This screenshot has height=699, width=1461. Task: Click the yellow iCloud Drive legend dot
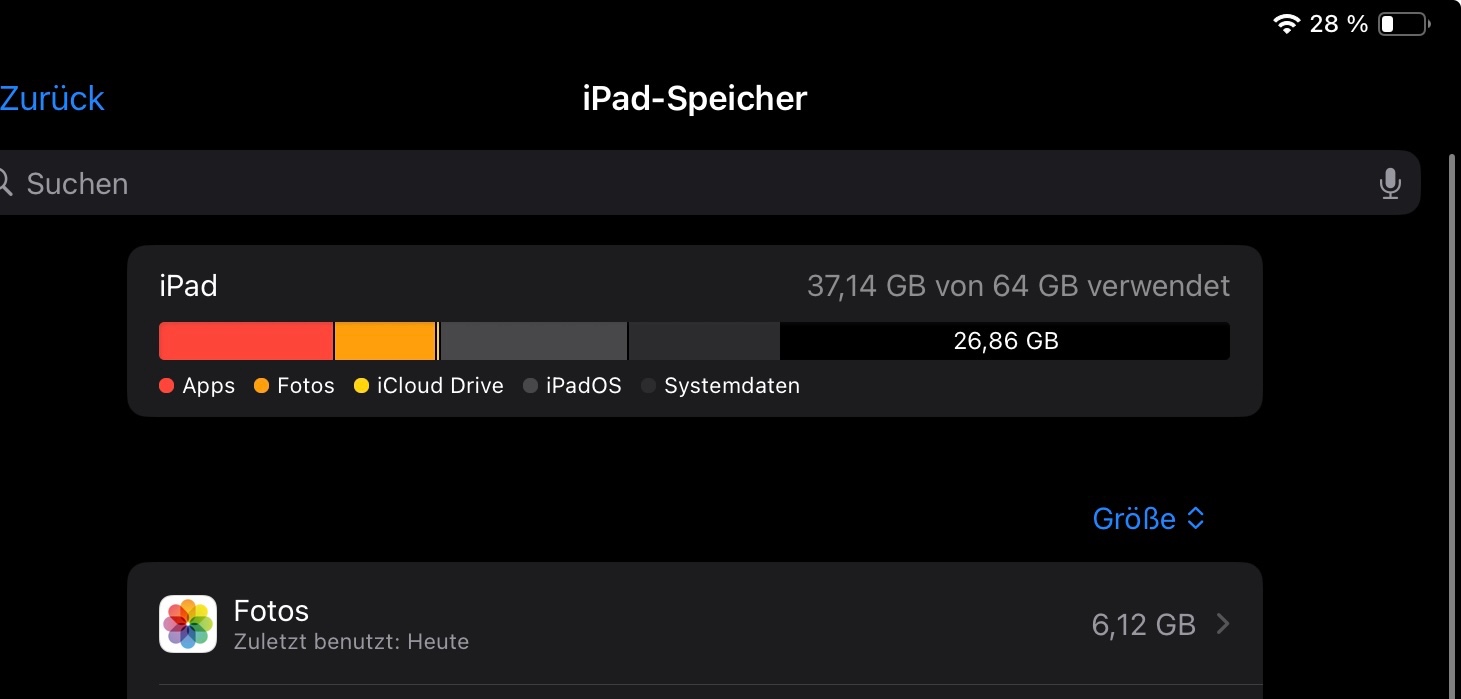362,386
